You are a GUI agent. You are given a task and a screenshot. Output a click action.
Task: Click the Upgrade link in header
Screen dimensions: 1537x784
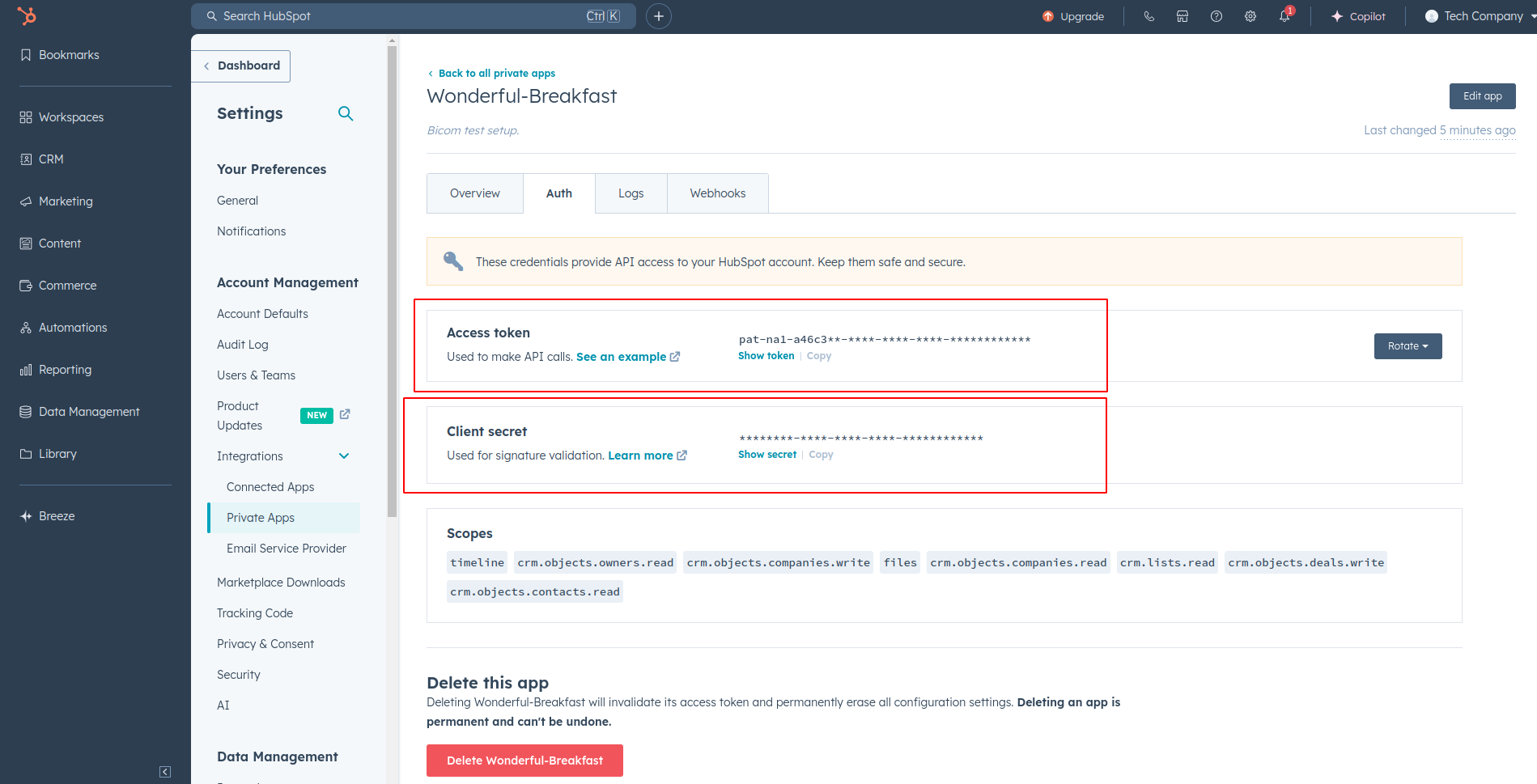click(1073, 16)
